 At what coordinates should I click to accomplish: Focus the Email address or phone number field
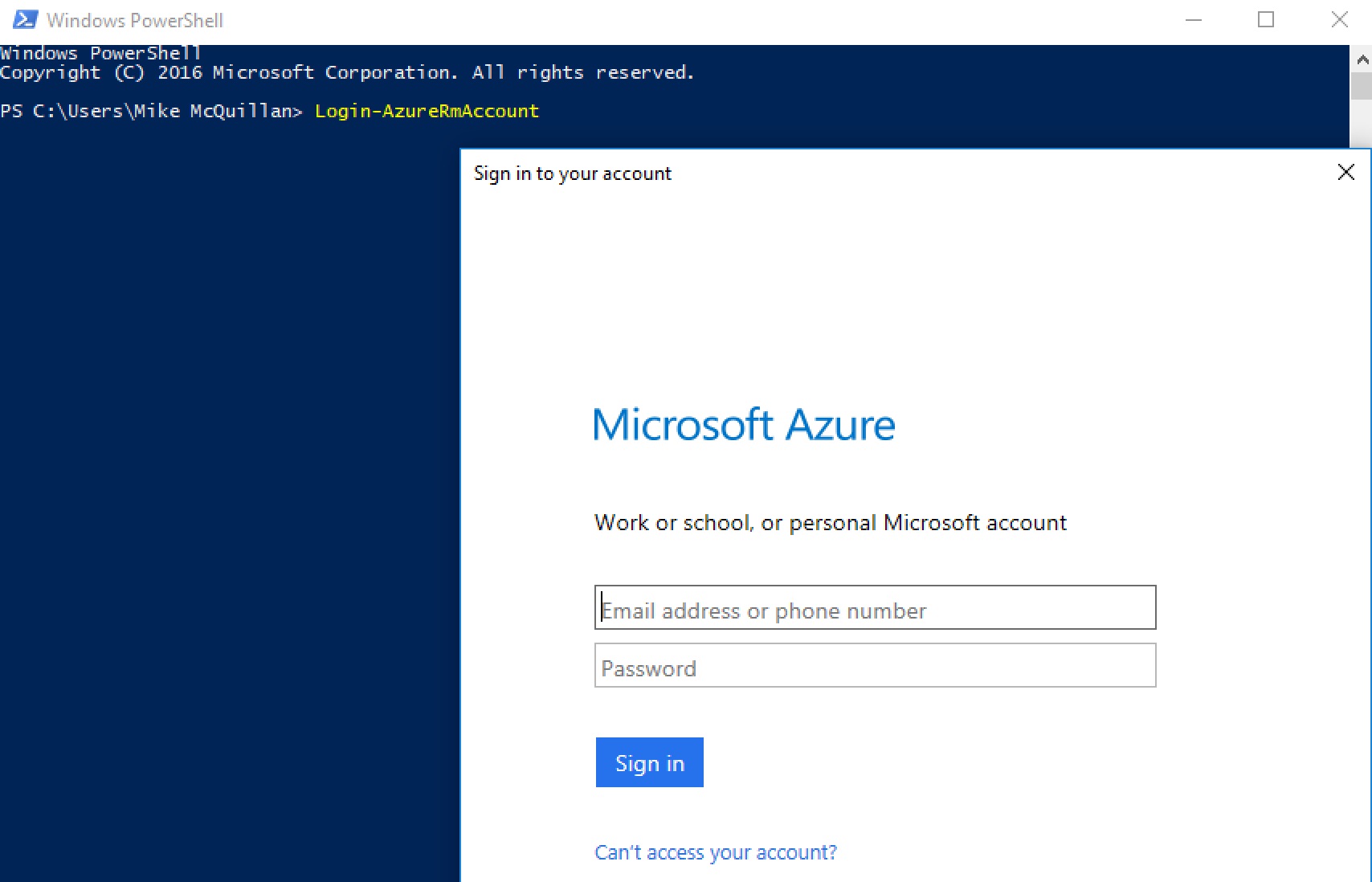pos(875,608)
